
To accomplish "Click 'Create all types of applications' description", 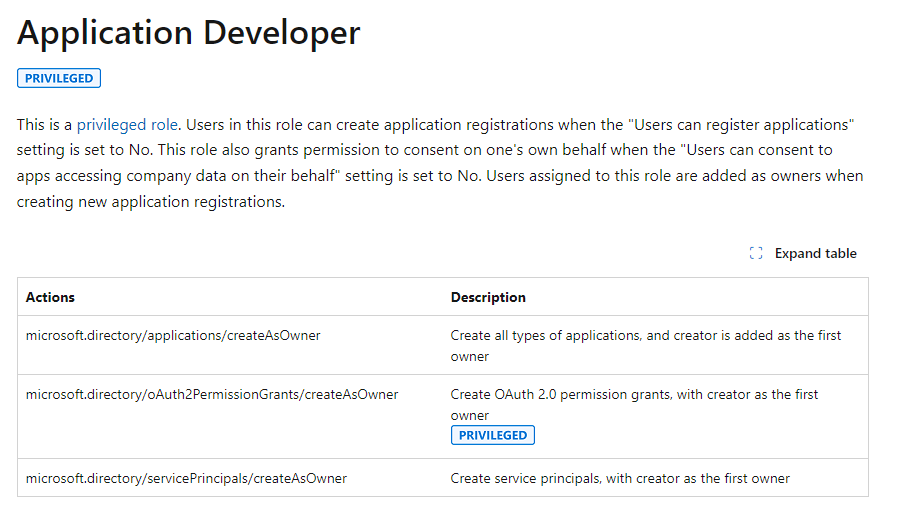I will (646, 345).
